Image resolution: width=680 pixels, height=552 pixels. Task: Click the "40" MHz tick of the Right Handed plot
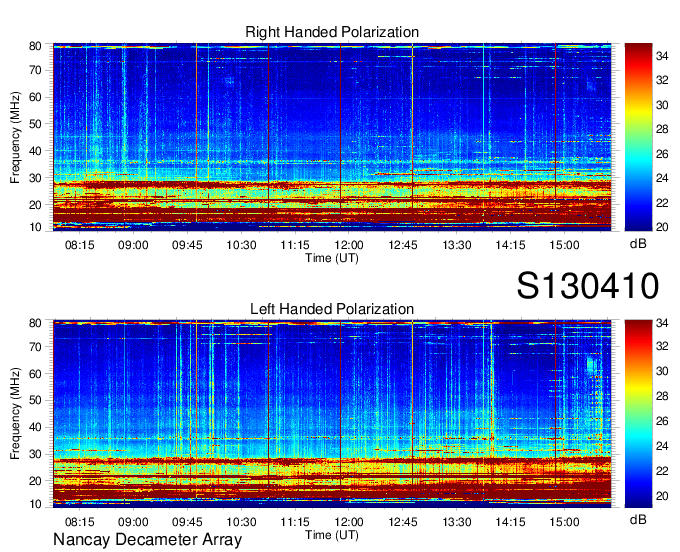pyautogui.click(x=35, y=151)
